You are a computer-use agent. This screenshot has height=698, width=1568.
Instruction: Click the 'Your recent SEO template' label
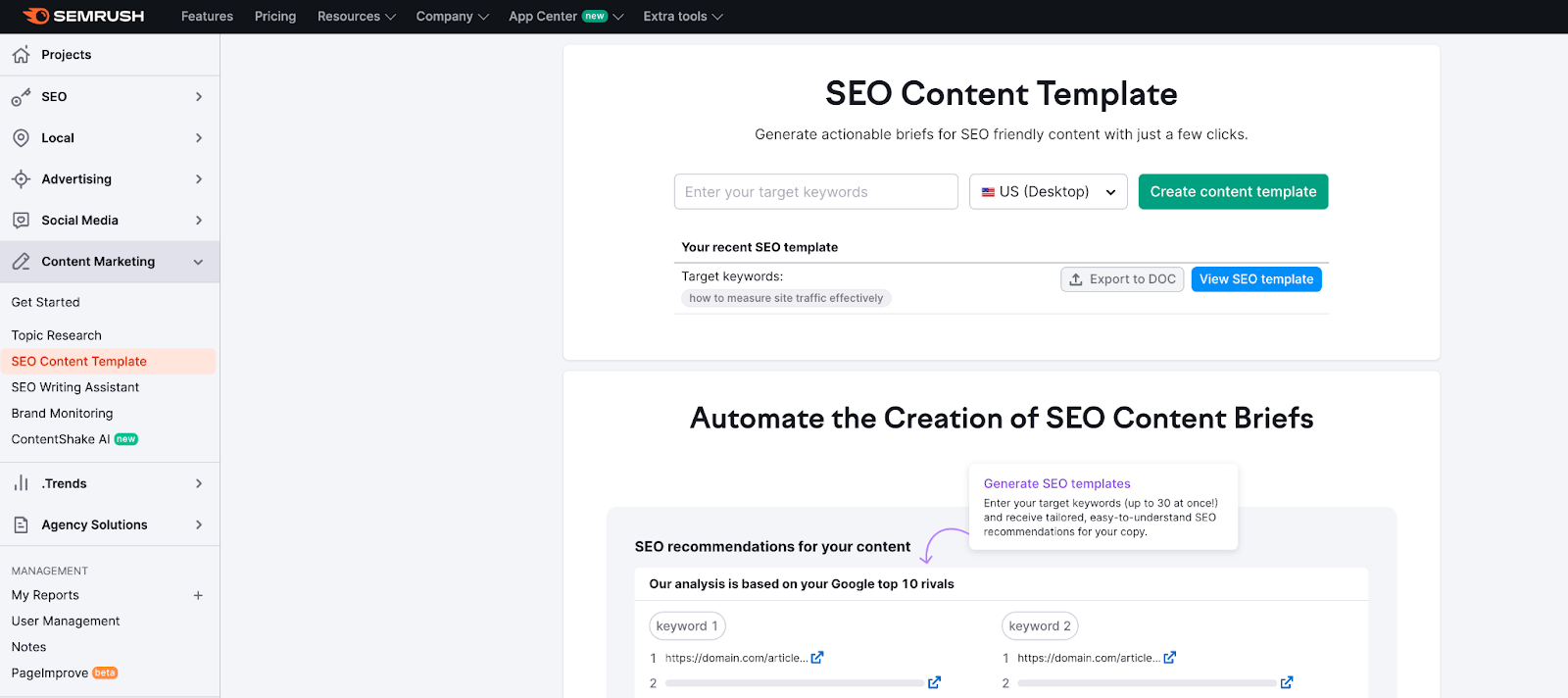[759, 247]
